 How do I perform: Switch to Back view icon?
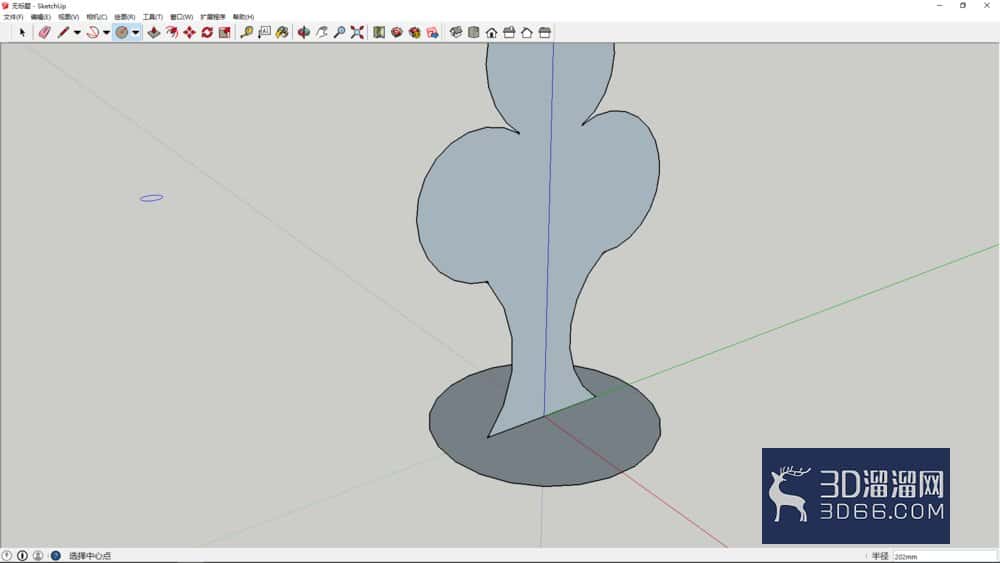tap(527, 33)
